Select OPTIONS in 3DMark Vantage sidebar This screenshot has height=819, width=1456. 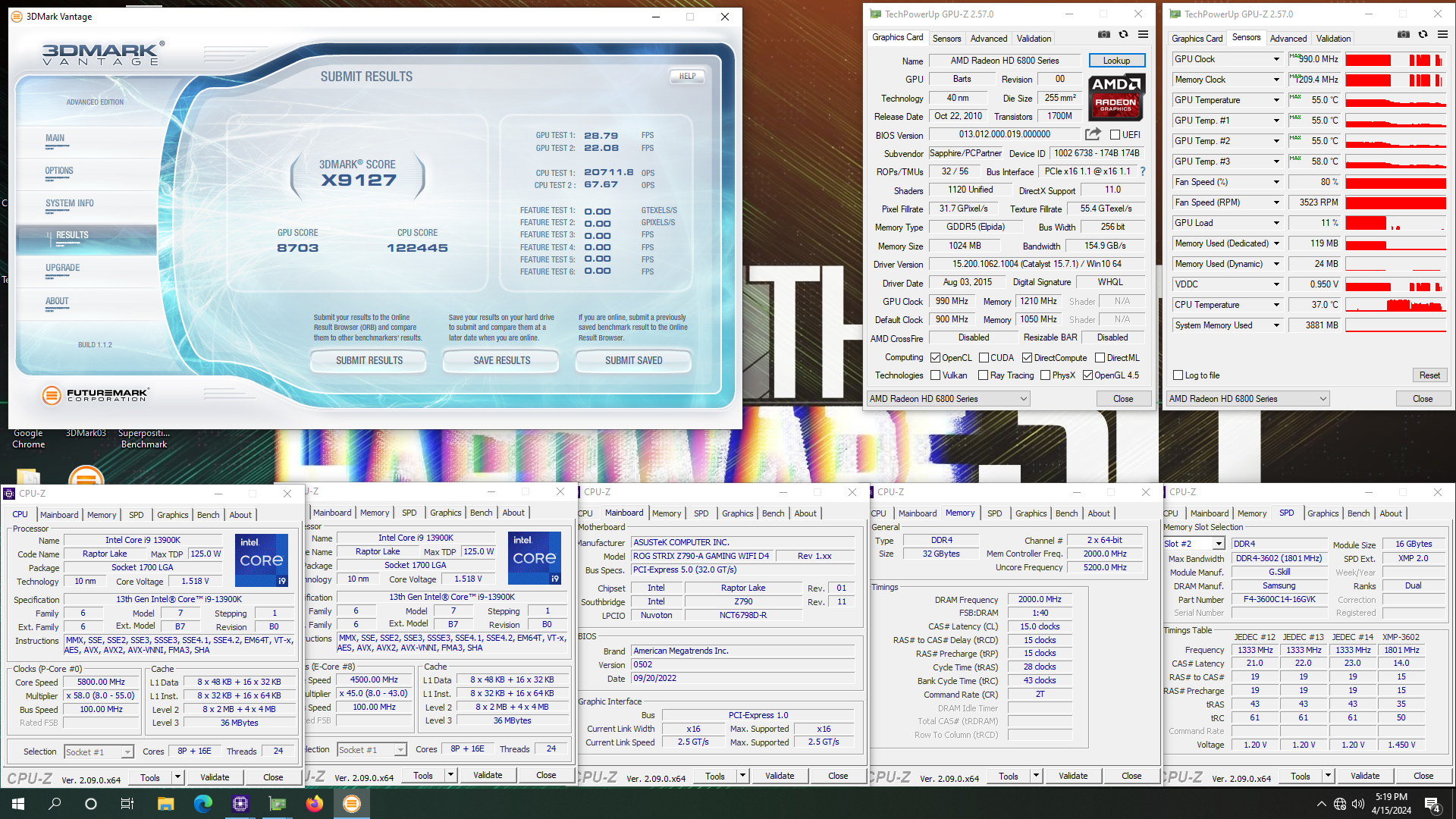tap(59, 171)
